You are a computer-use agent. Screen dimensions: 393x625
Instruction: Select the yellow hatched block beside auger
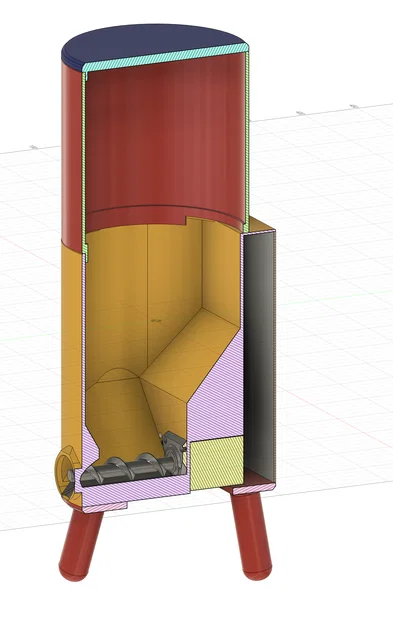click(x=217, y=463)
